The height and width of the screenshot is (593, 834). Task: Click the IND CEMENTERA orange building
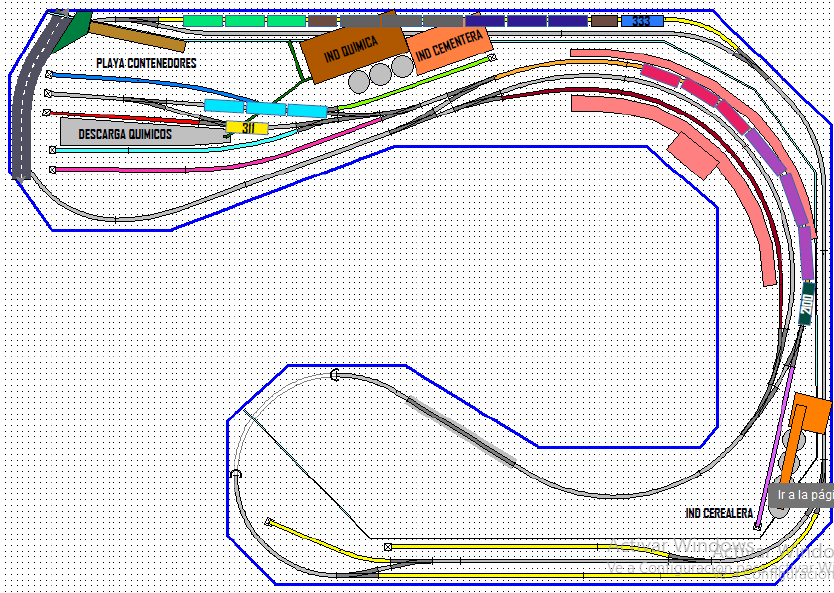(449, 46)
